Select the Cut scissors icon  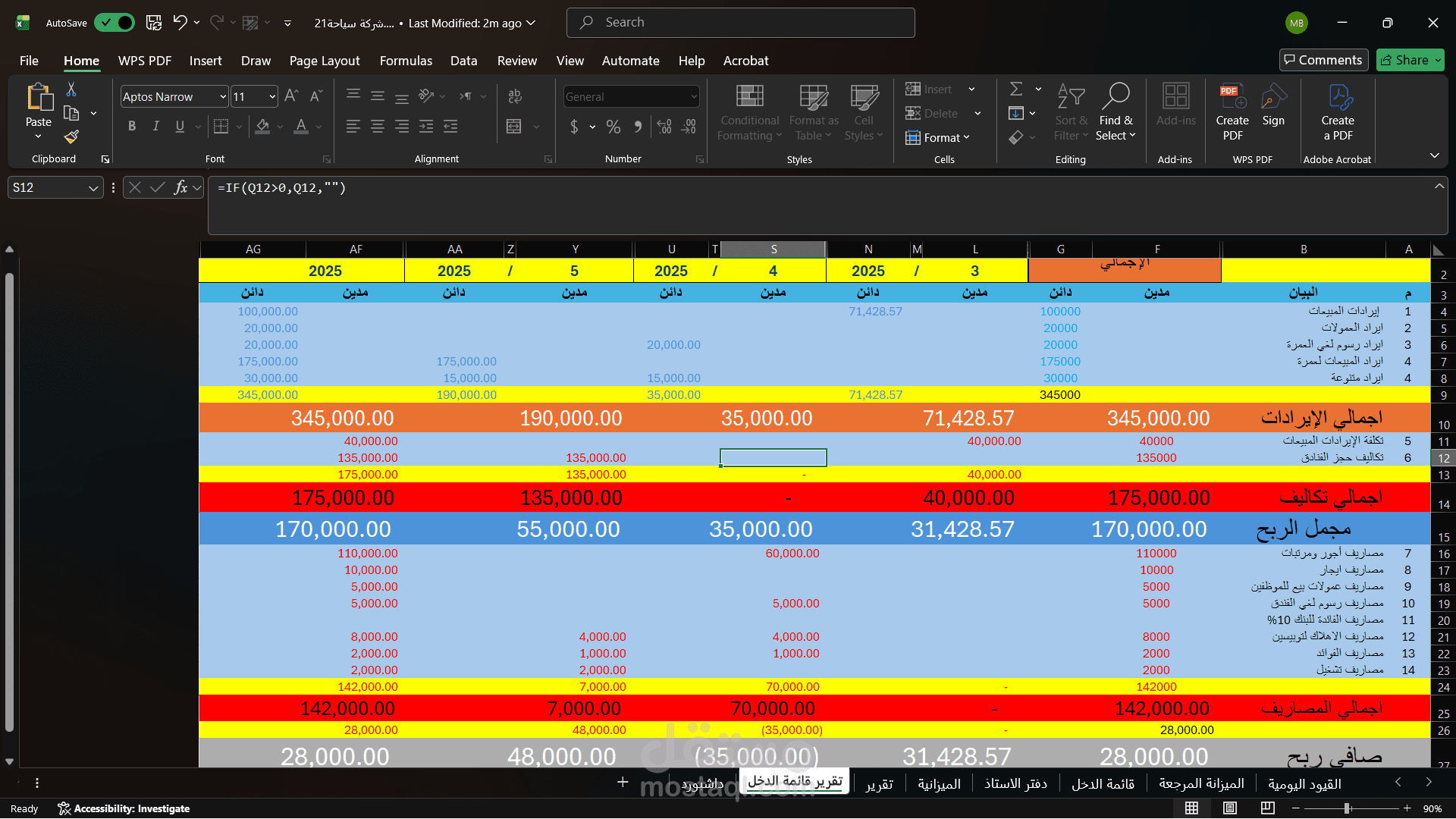click(71, 89)
